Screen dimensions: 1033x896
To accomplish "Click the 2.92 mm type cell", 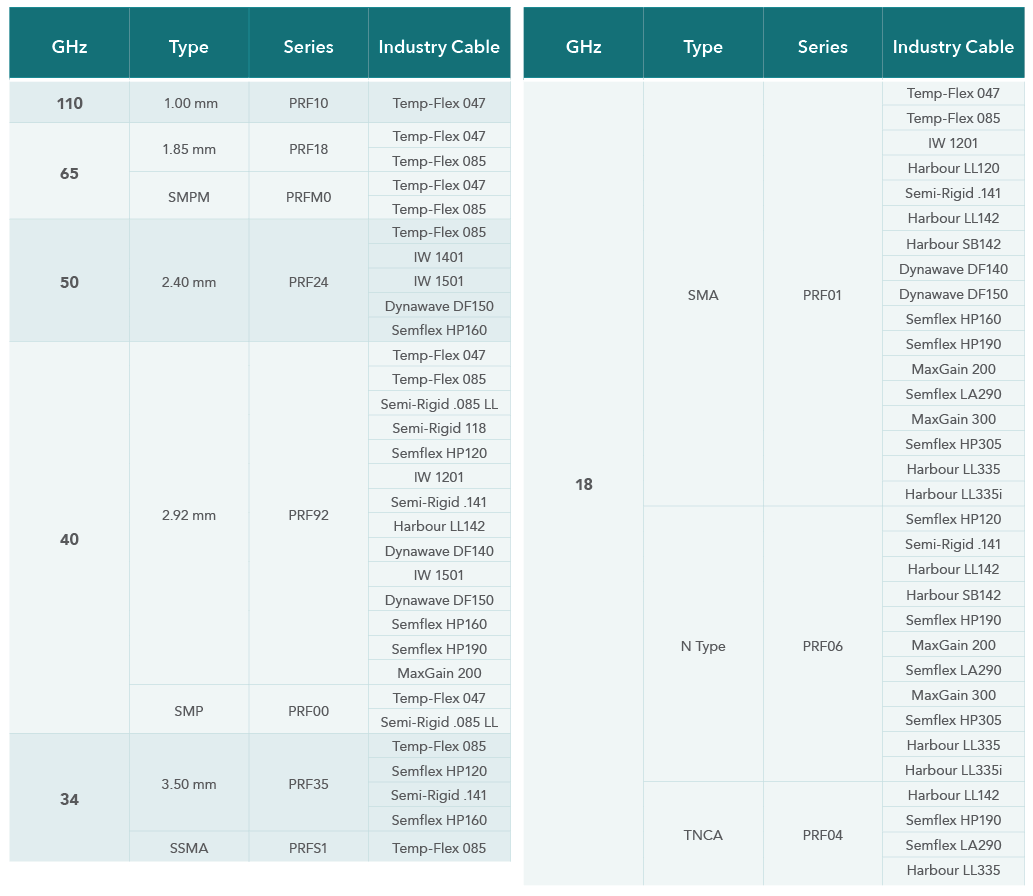I will click(189, 515).
